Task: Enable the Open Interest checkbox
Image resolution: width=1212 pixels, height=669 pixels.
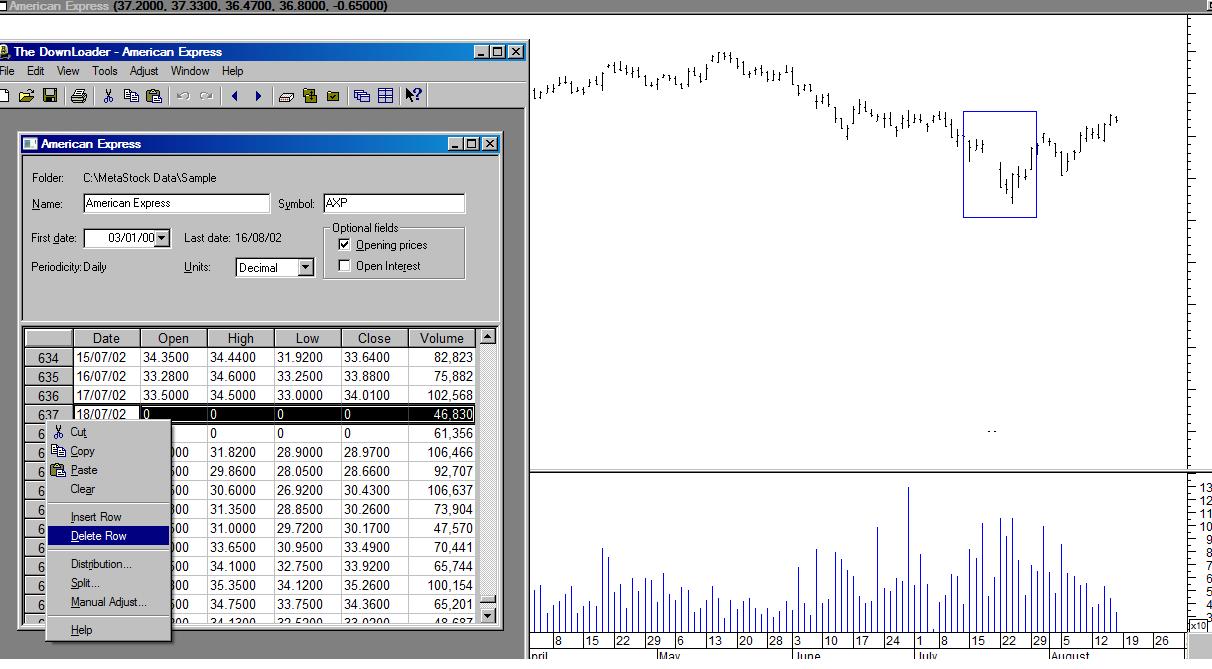Action: pyautogui.click(x=345, y=266)
